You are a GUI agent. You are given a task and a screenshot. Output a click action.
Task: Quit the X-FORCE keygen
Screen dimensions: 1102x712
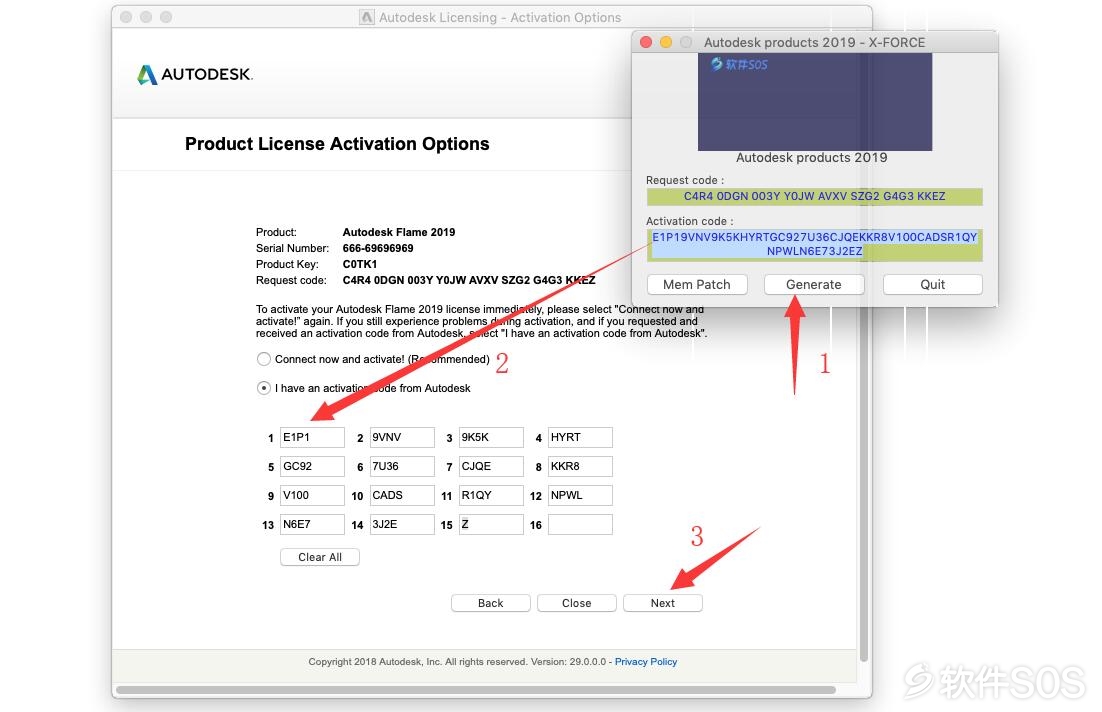pos(933,285)
